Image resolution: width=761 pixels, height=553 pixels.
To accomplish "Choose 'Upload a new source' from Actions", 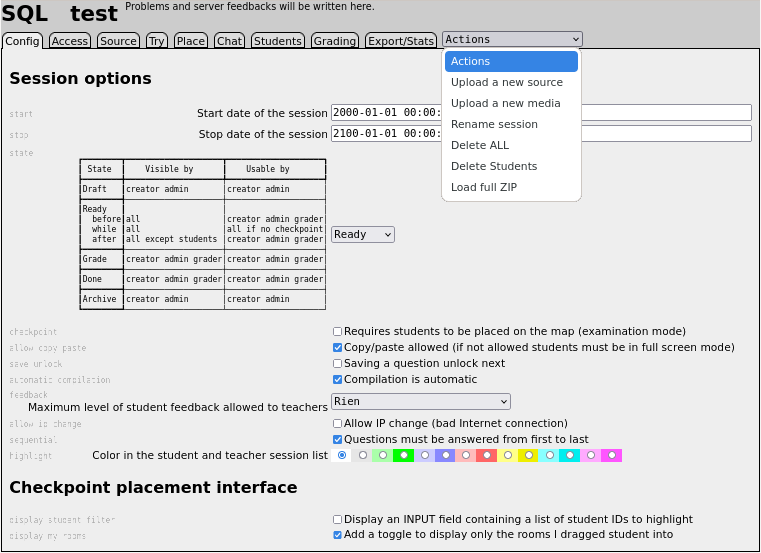I will pyautogui.click(x=506, y=82).
